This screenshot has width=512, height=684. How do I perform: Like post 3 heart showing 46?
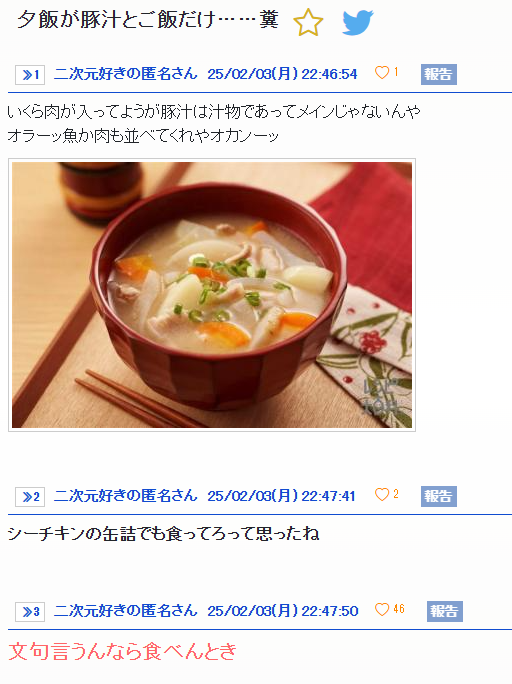pos(382,609)
